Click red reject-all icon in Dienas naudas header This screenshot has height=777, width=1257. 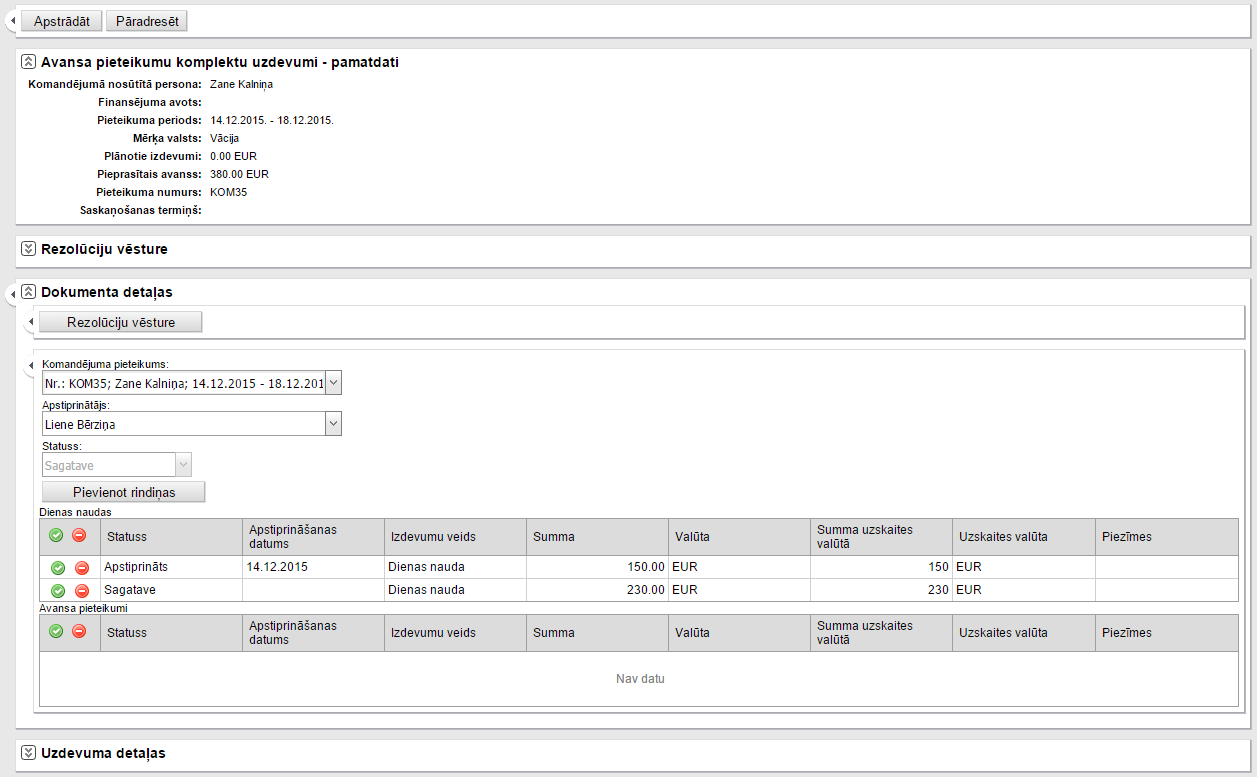coord(79,536)
